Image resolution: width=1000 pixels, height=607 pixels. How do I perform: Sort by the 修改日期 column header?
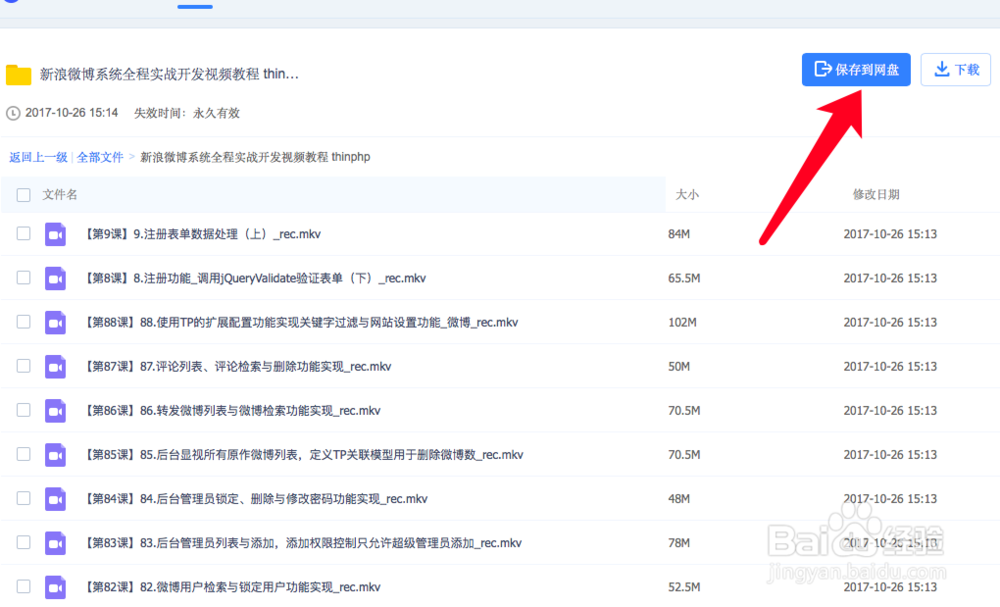click(876, 194)
